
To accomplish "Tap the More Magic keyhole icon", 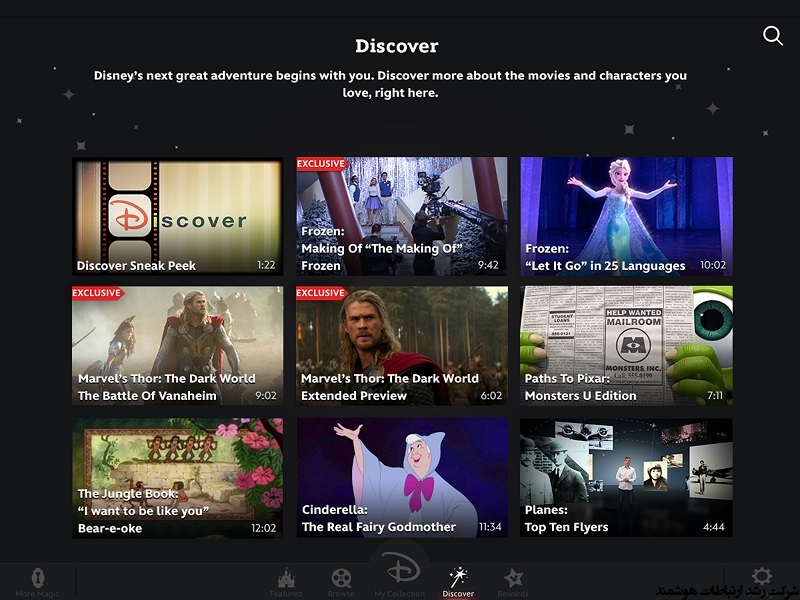I will 38,578.
